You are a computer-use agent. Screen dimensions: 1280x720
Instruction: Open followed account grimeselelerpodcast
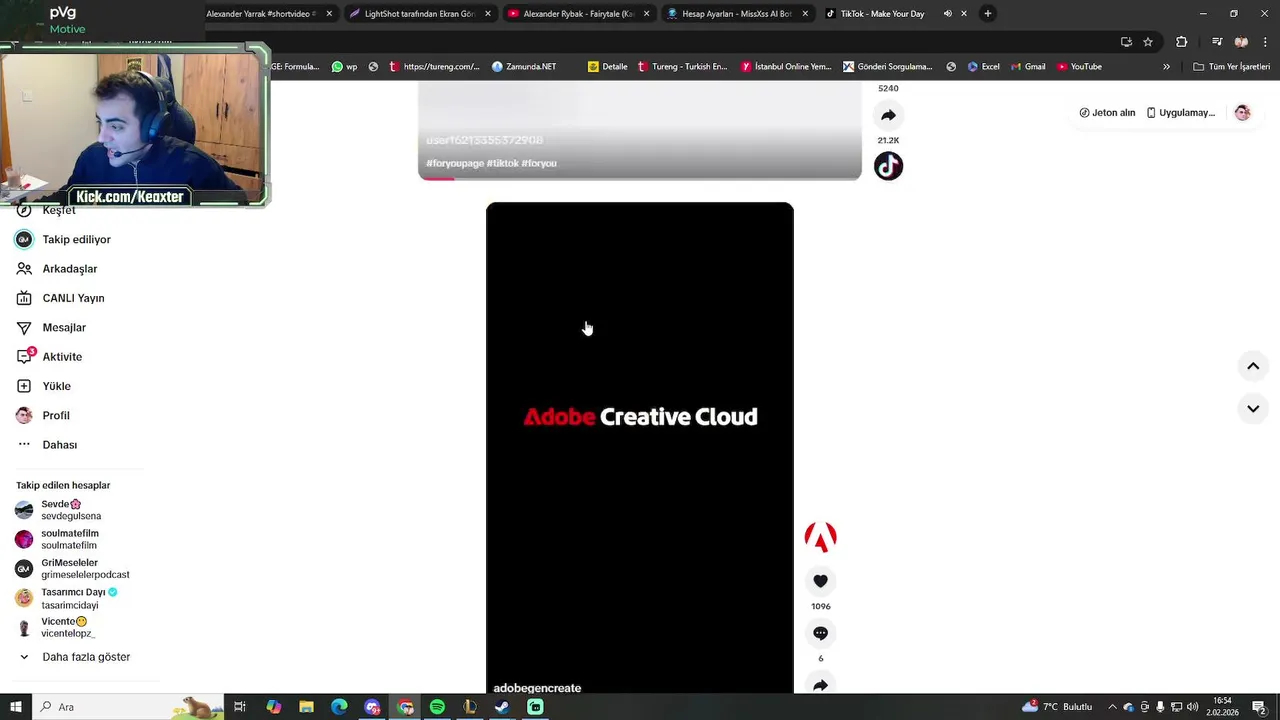pos(72,569)
